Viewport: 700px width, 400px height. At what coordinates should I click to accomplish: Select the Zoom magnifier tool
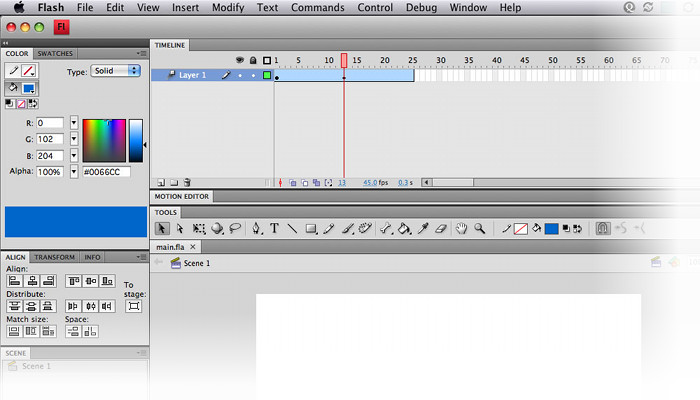point(480,229)
